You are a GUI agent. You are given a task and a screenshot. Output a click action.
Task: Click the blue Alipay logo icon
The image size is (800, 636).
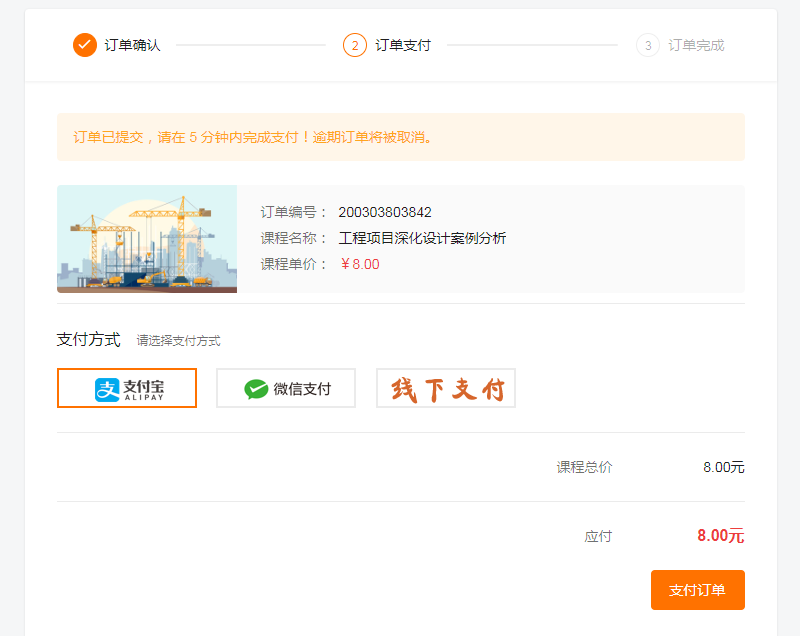click(x=107, y=389)
